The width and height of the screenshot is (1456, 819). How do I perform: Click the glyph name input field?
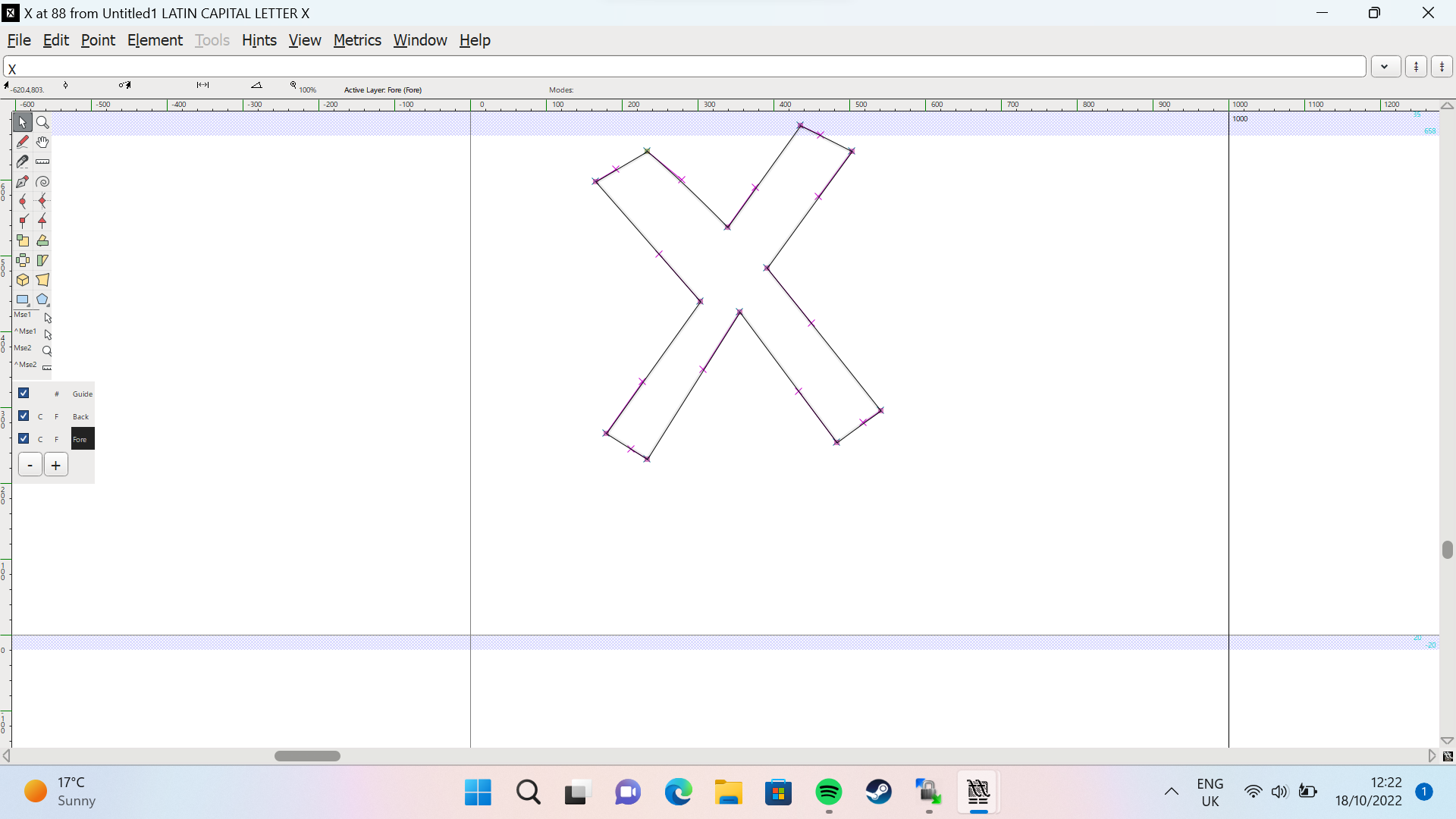(685, 67)
